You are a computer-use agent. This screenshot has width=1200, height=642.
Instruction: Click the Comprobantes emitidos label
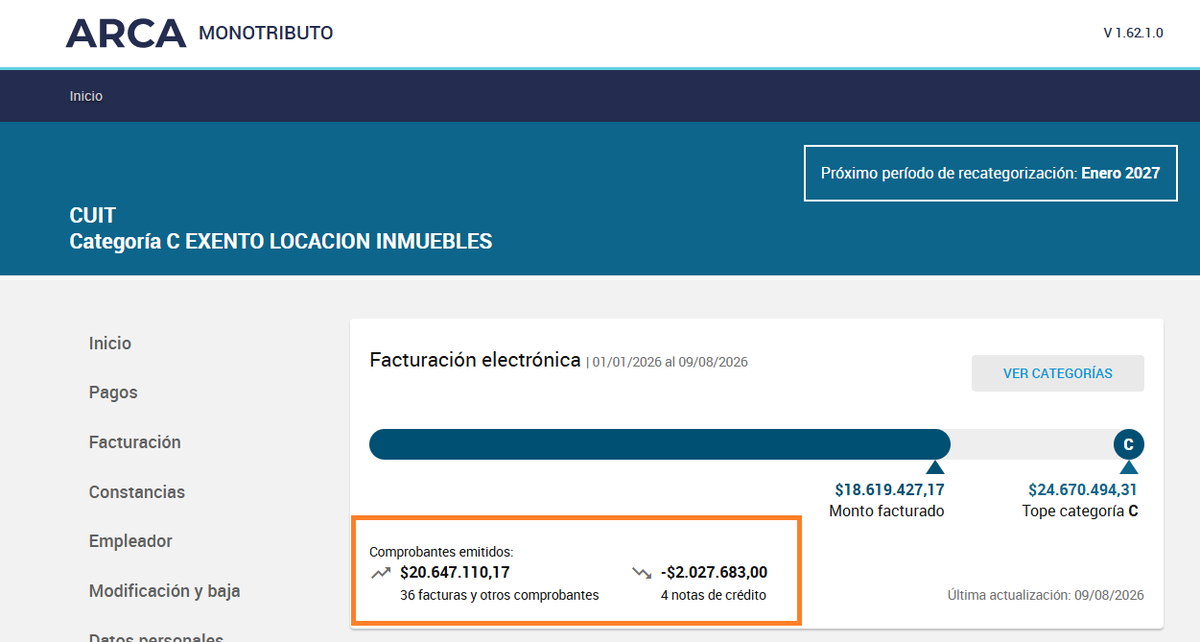(441, 551)
